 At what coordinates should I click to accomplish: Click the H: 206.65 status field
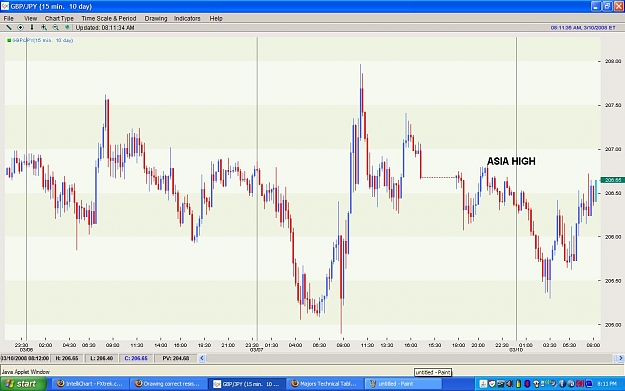67,358
